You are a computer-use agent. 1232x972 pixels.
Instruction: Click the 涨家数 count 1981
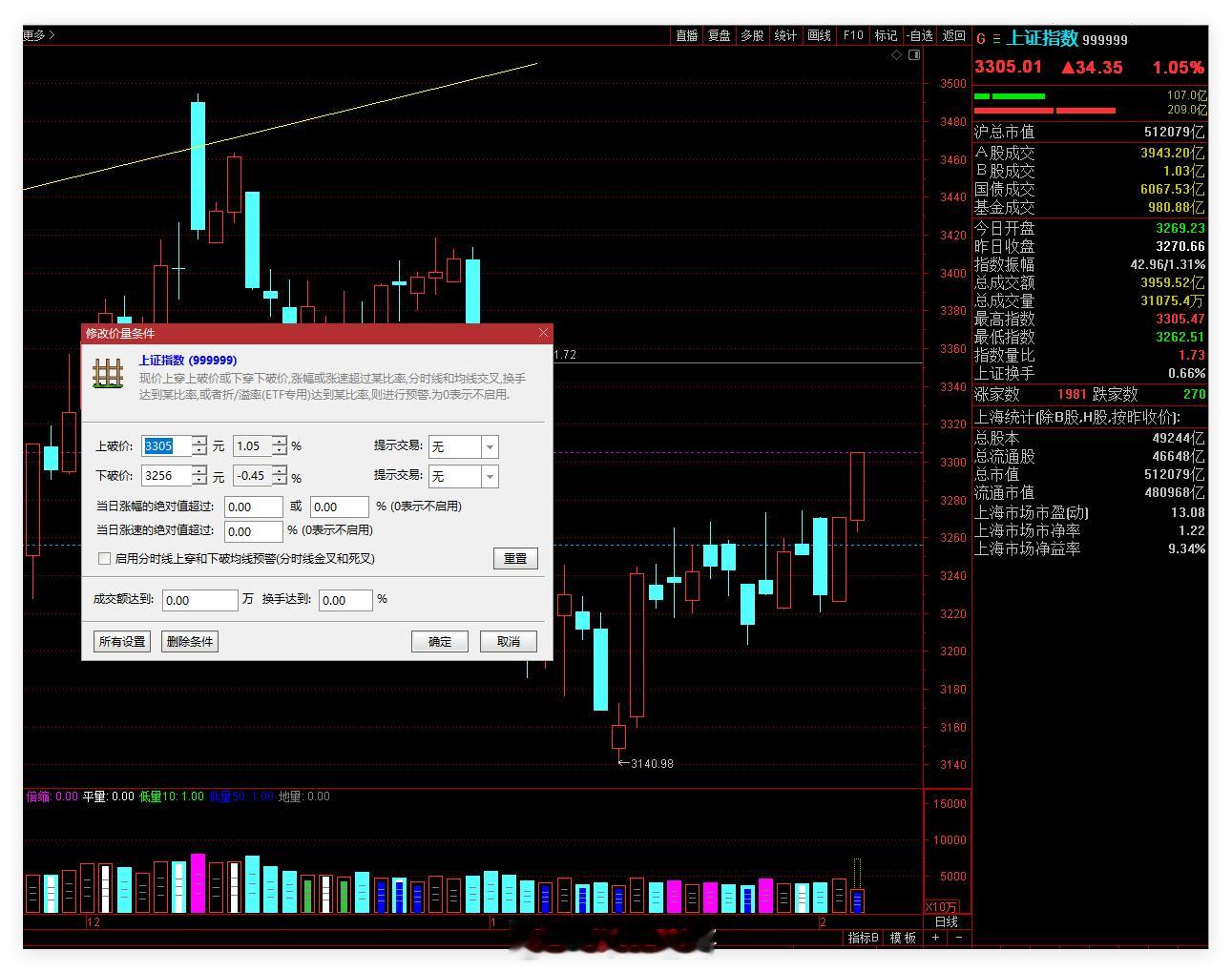pos(1072,394)
